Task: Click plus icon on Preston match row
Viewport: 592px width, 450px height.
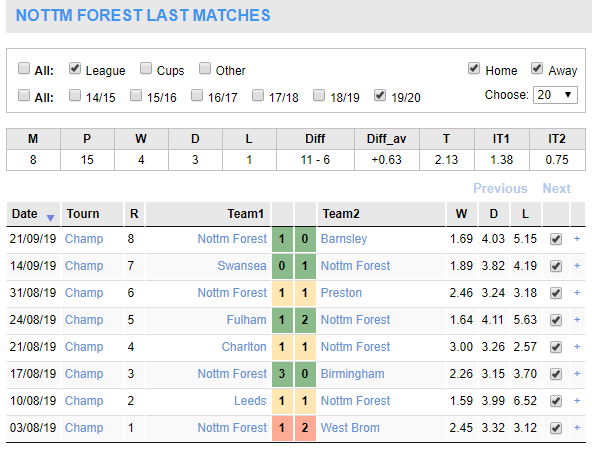Action: tap(577, 293)
